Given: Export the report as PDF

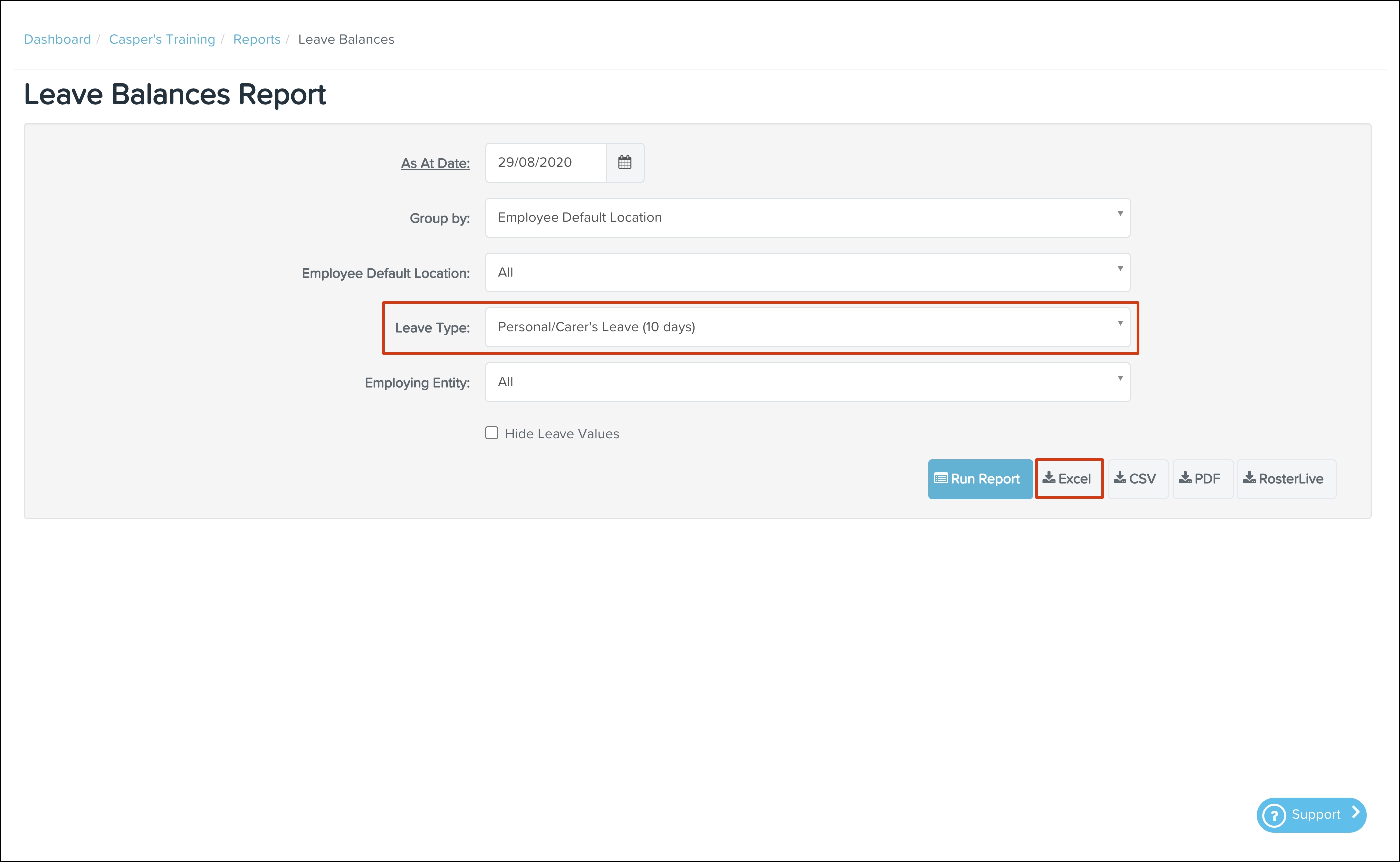Looking at the screenshot, I should pos(1201,479).
